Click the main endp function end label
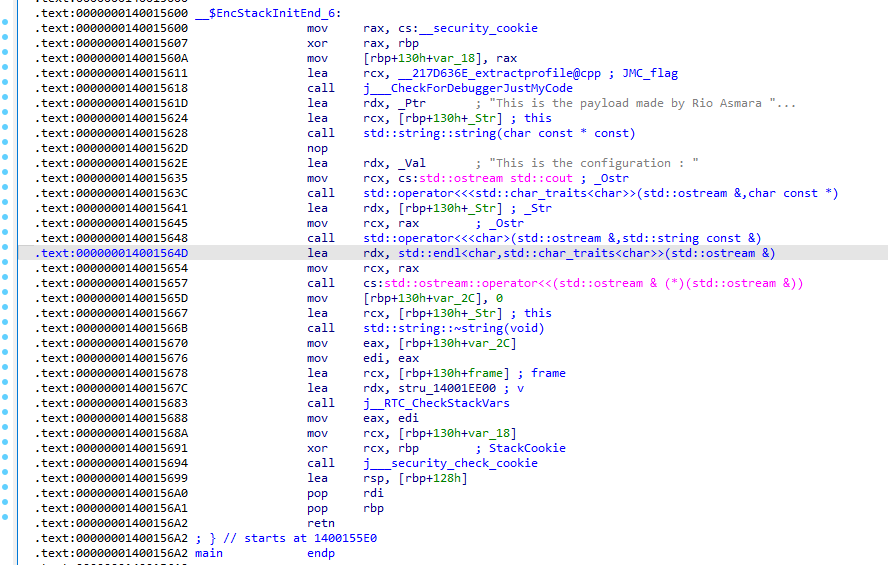The height and width of the screenshot is (565, 888). pos(265,553)
